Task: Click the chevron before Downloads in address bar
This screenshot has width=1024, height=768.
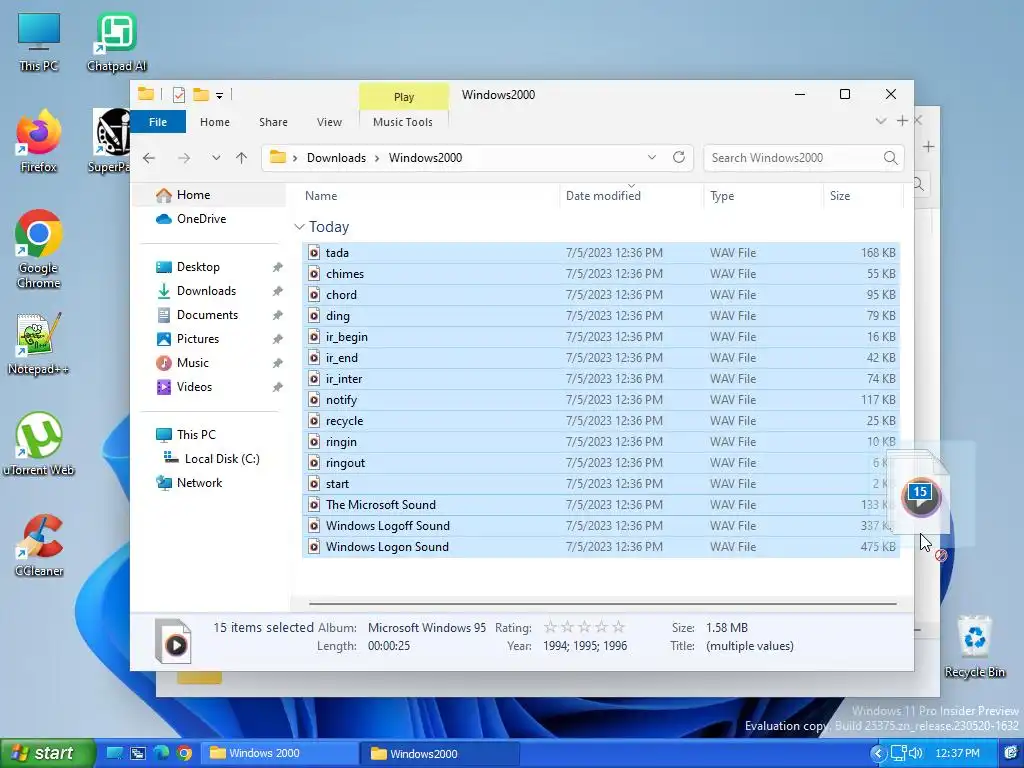Action: pyautogui.click(x=295, y=158)
